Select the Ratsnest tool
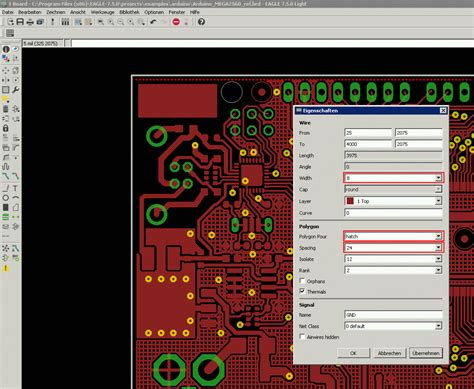The height and width of the screenshot is (389, 474). (6, 248)
